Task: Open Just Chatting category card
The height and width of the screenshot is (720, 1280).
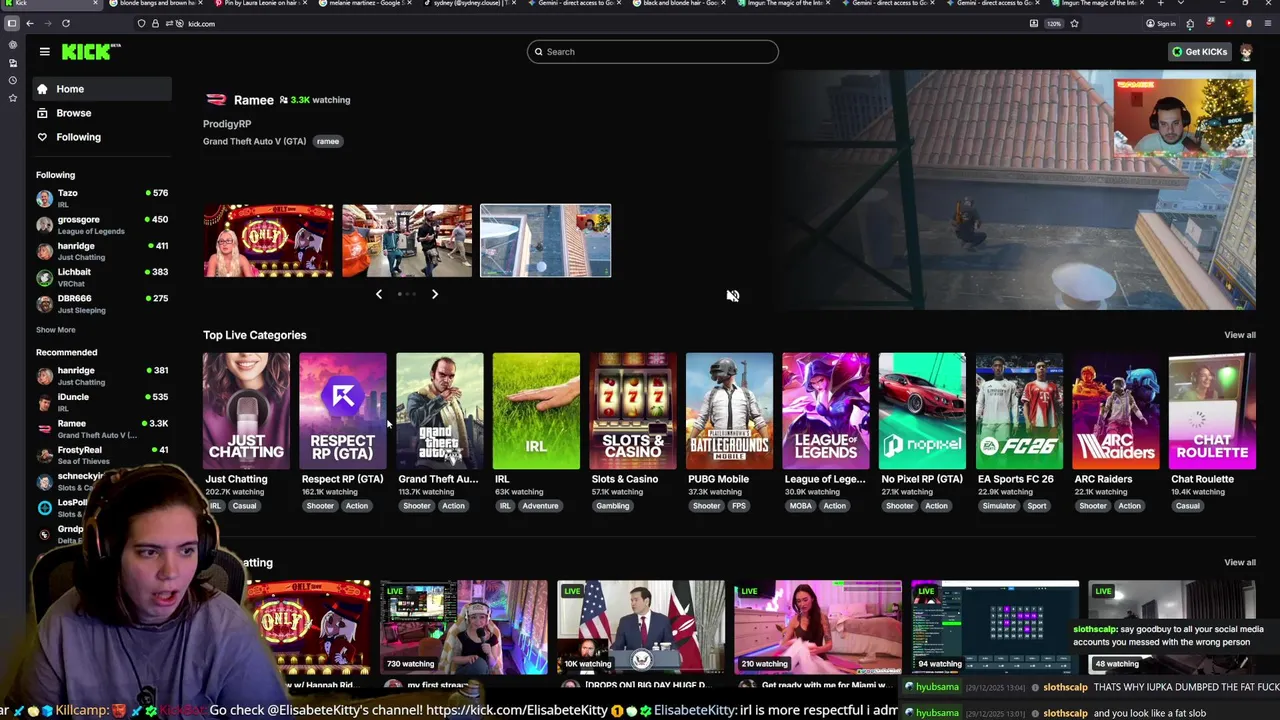Action: 246,411
